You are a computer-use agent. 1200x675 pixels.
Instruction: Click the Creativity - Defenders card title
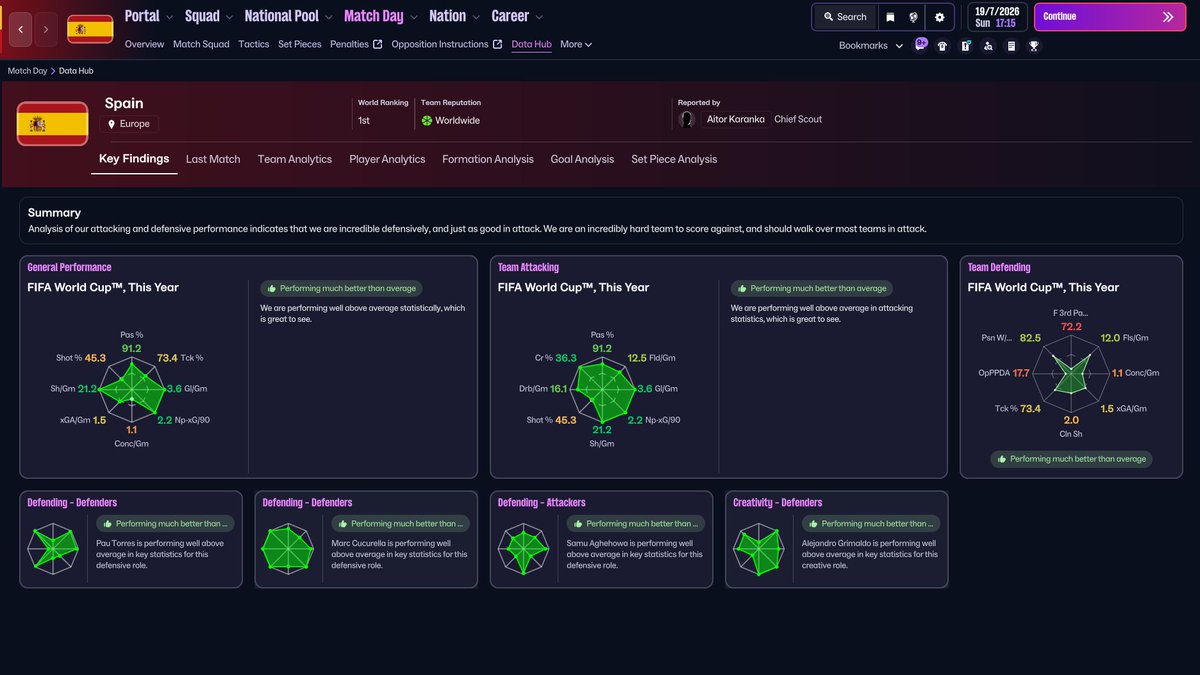coord(777,503)
